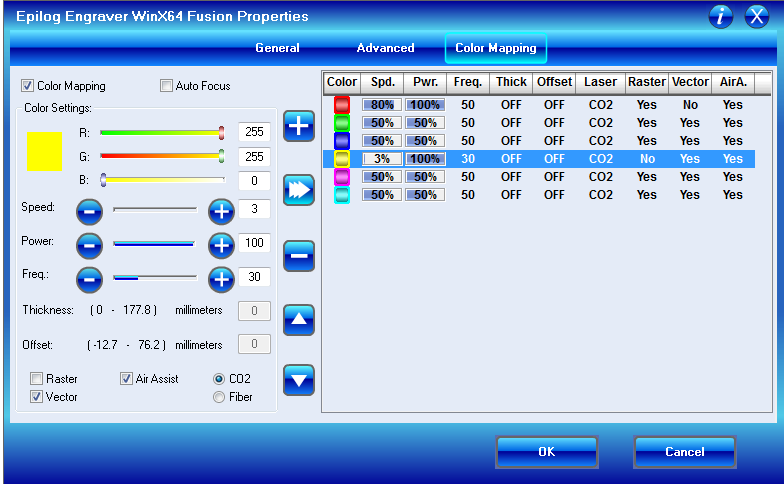Move selected color down with down arrow
The width and height of the screenshot is (784, 484).
click(x=299, y=380)
